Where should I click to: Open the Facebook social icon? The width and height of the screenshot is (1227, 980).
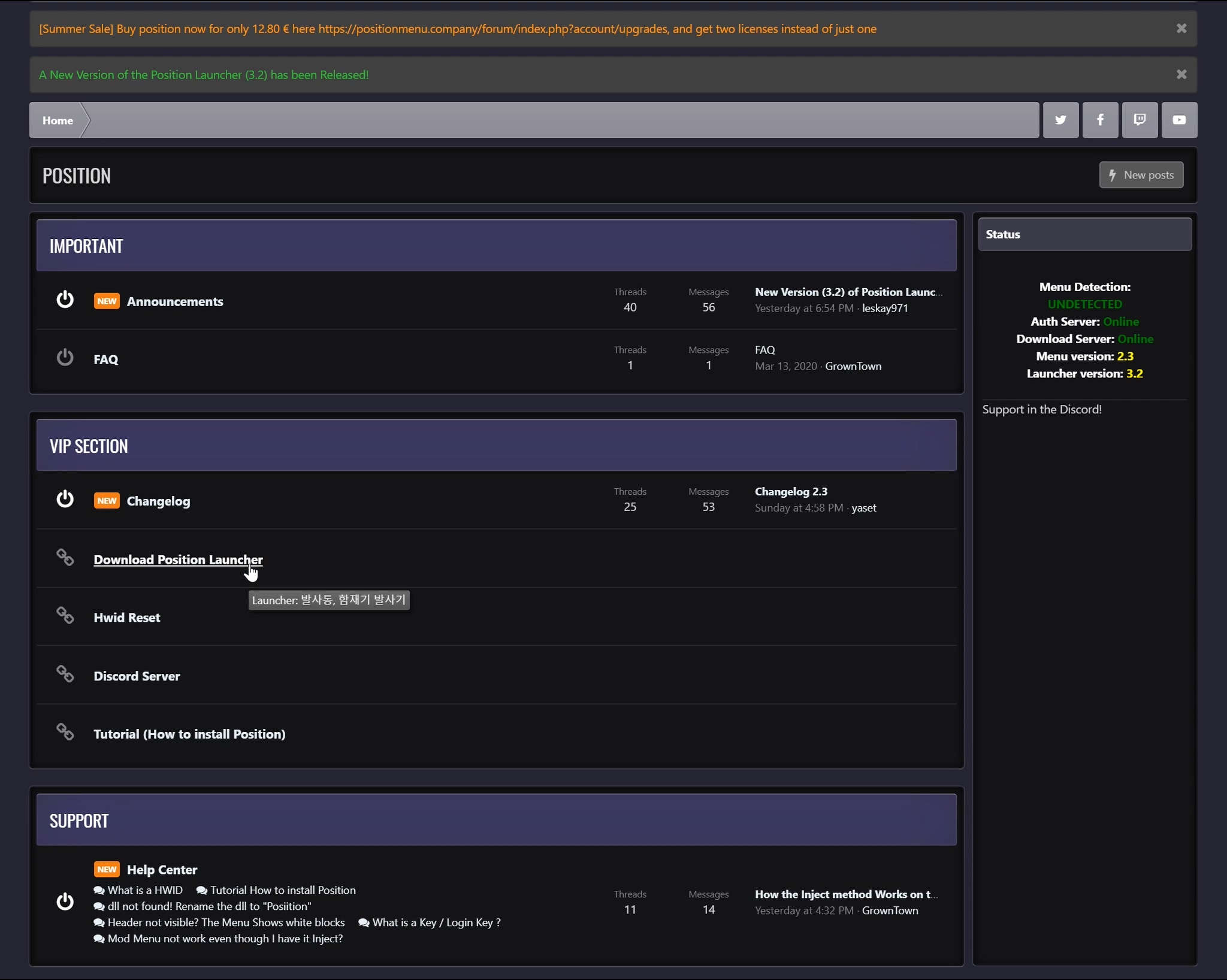pyautogui.click(x=1100, y=120)
